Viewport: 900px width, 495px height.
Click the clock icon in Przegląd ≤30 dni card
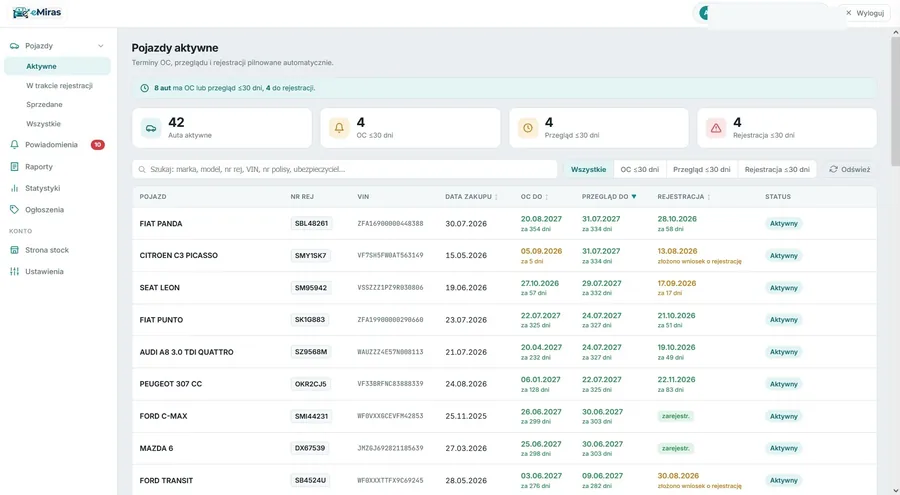527,128
